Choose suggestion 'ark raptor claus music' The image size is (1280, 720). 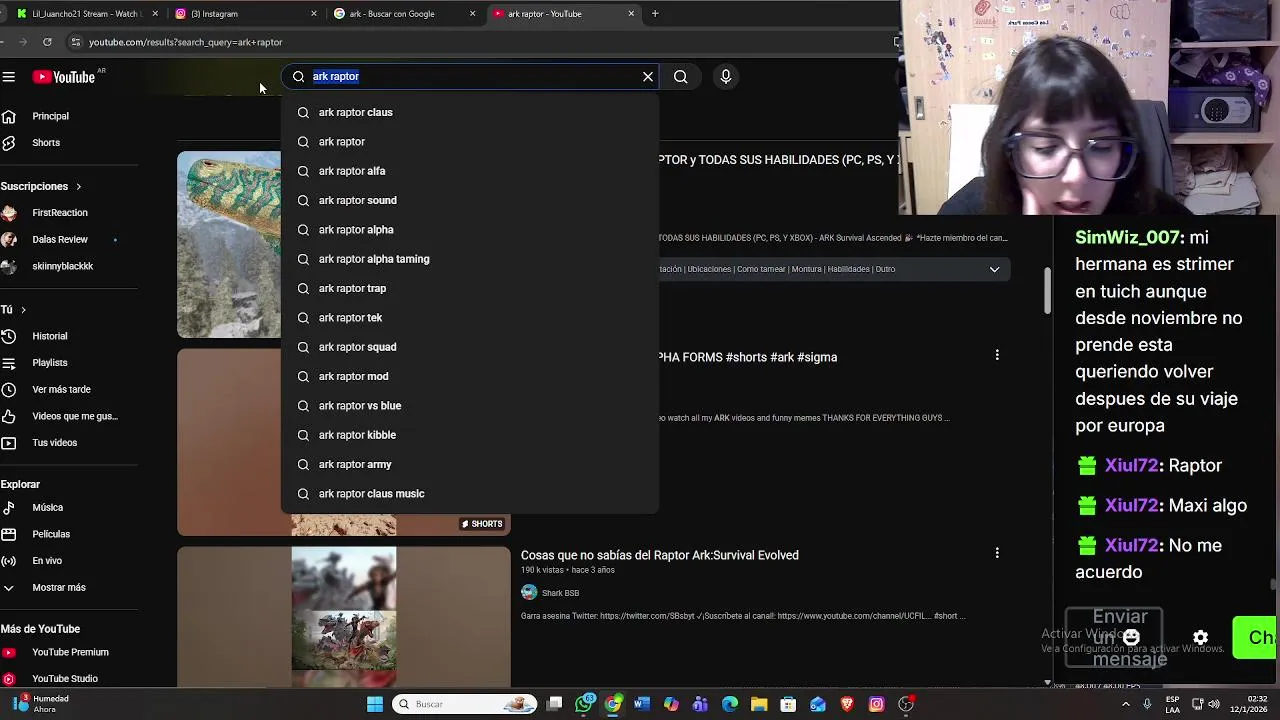click(470, 494)
